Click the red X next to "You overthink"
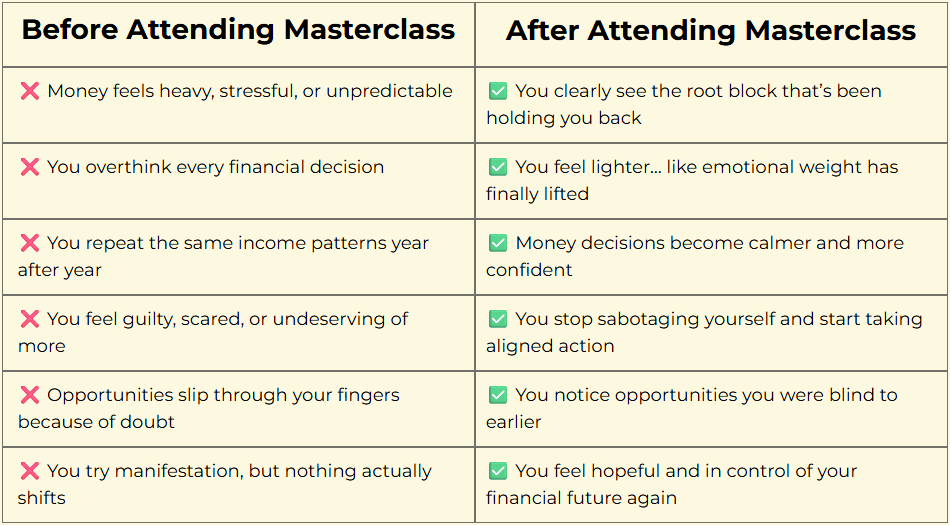950x525 pixels. point(29,168)
